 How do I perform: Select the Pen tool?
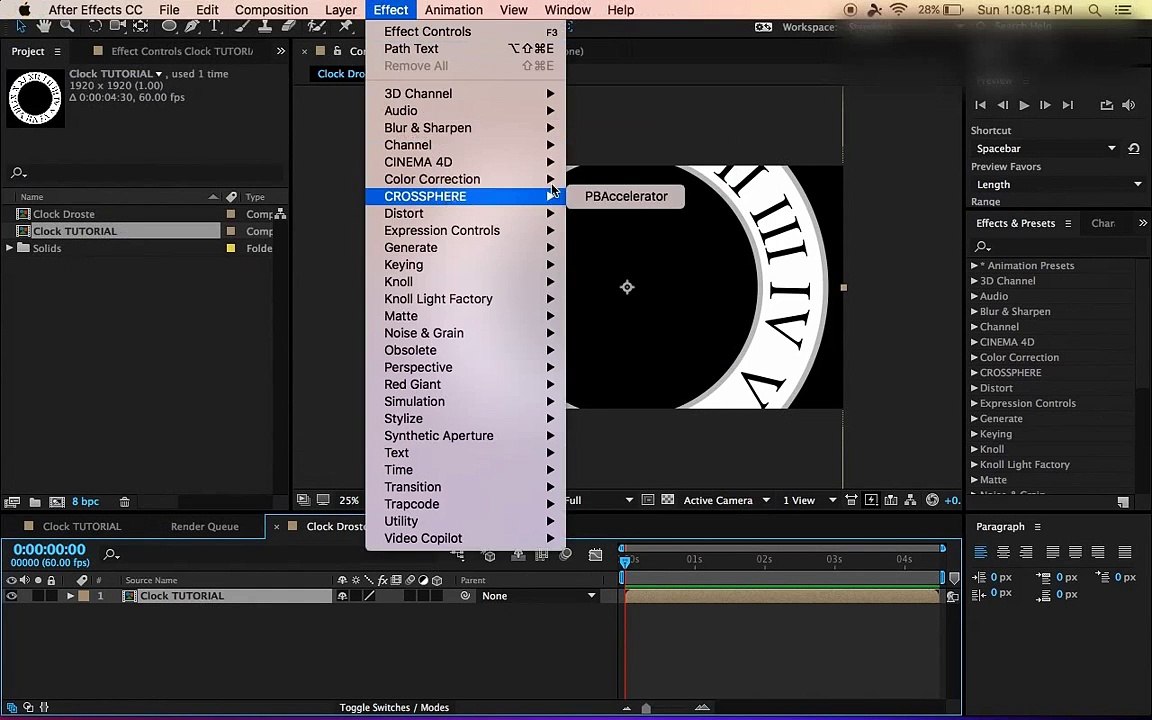click(x=192, y=26)
